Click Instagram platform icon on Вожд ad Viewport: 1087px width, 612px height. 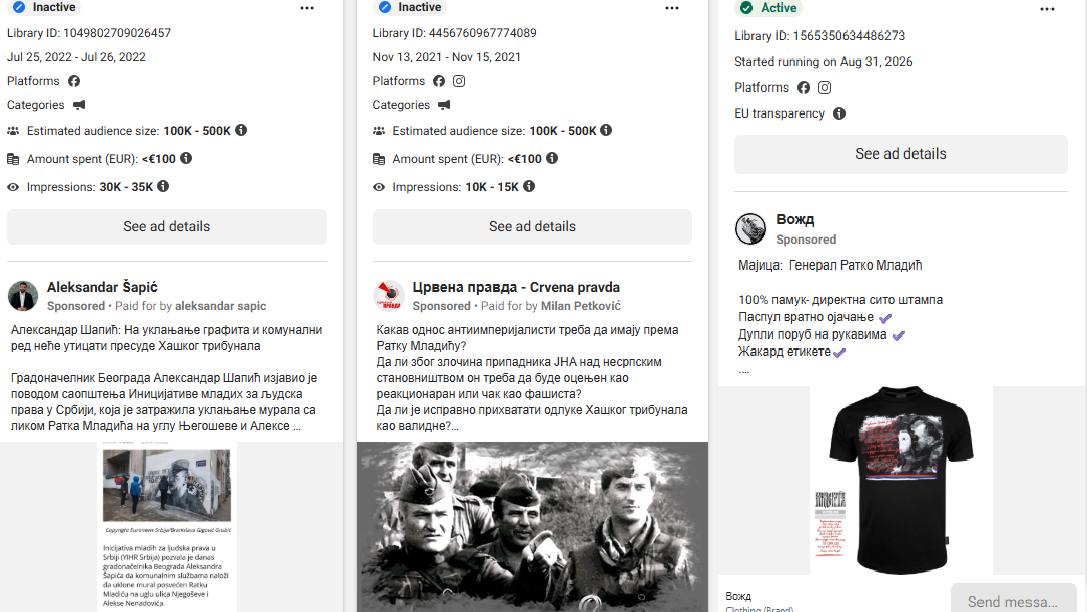click(824, 87)
